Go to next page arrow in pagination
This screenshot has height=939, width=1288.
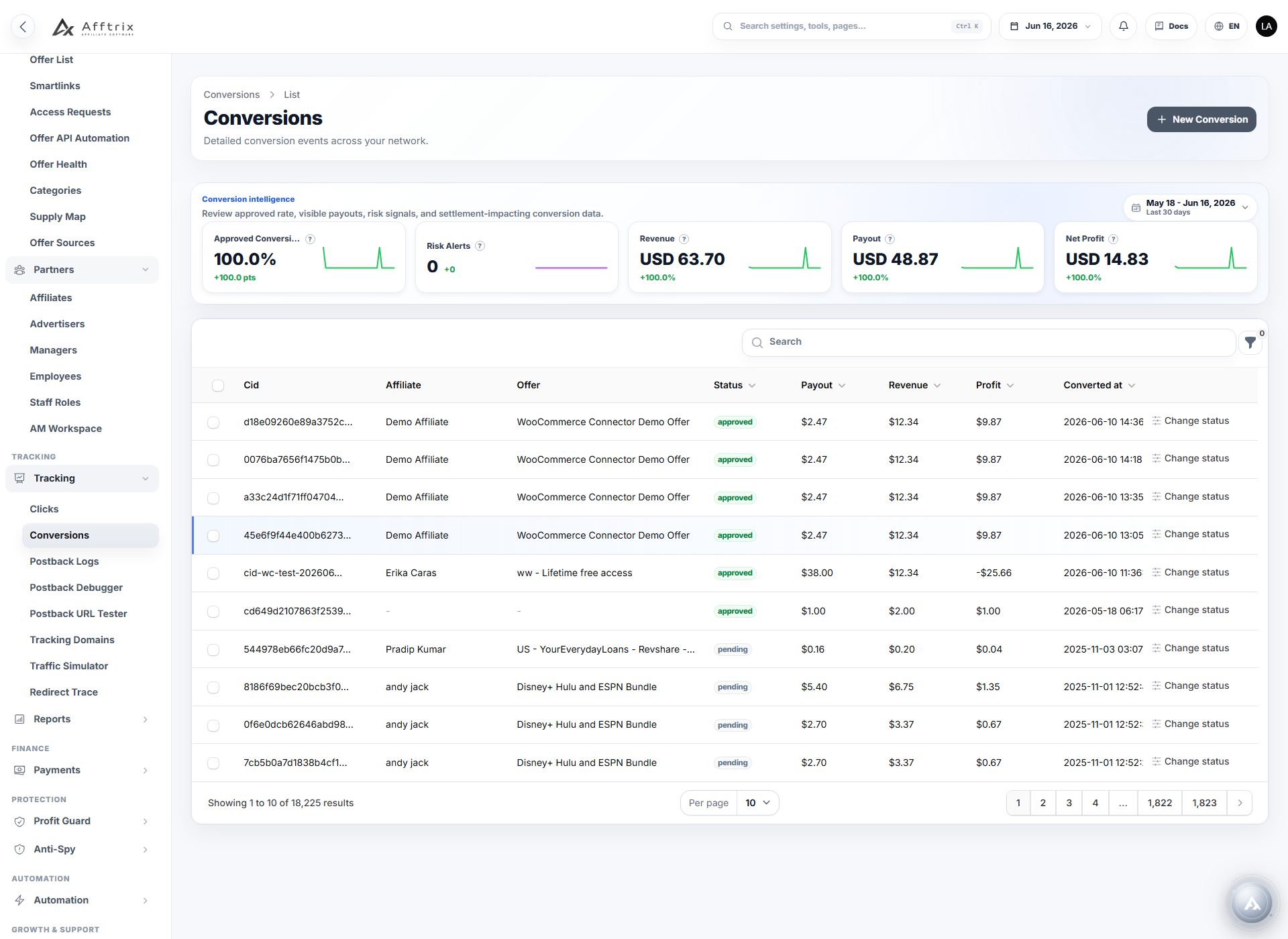pyautogui.click(x=1240, y=803)
